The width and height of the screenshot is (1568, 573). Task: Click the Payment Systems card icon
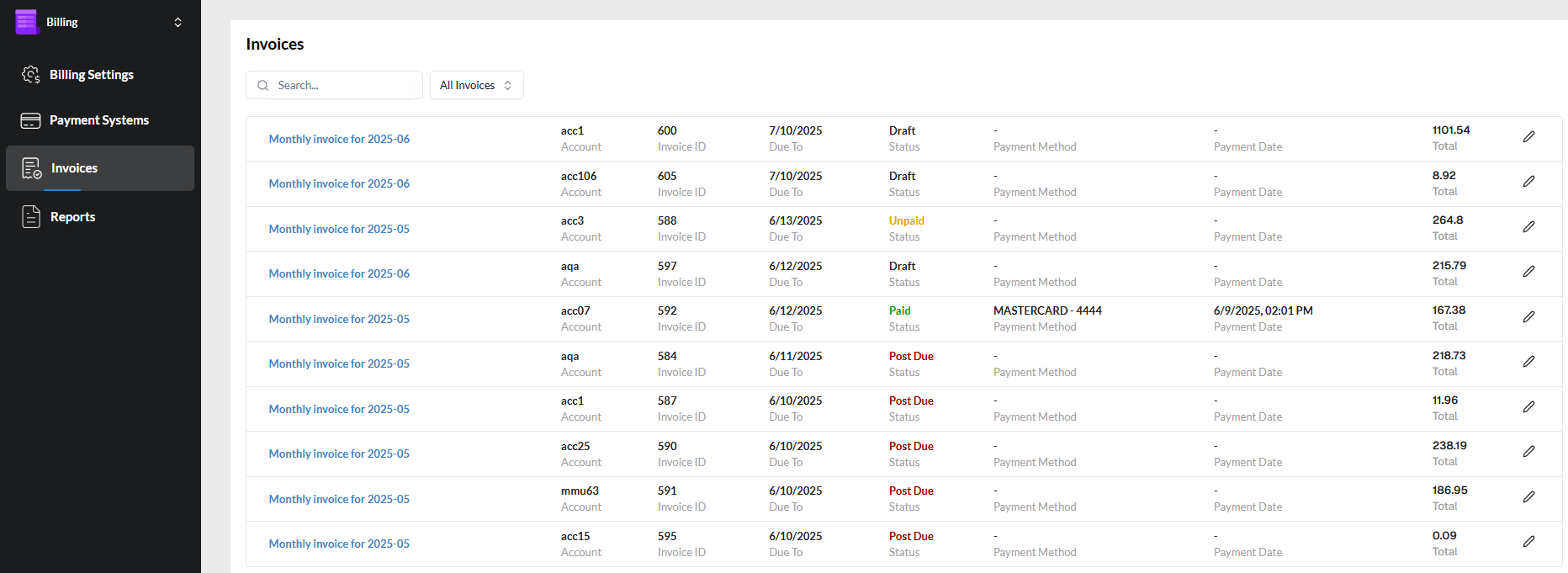click(x=31, y=120)
